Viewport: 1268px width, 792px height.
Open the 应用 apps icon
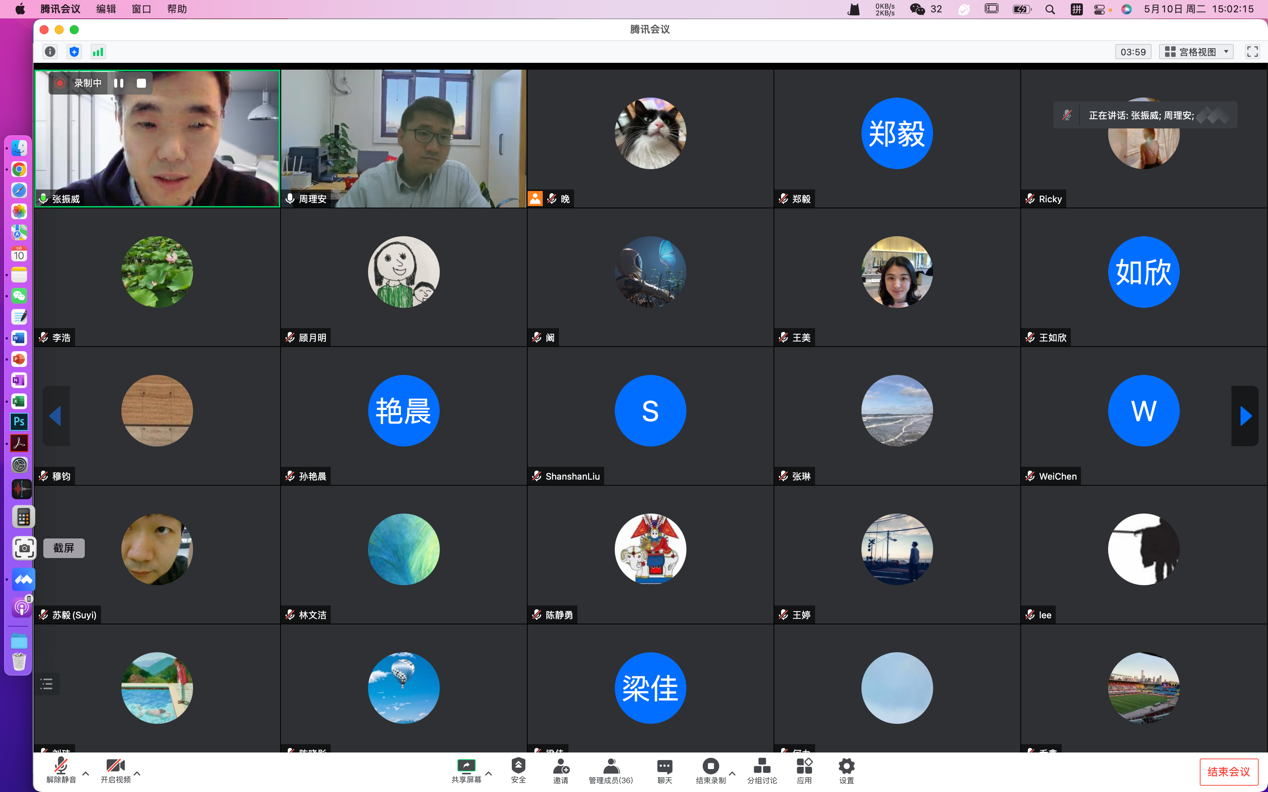[804, 770]
